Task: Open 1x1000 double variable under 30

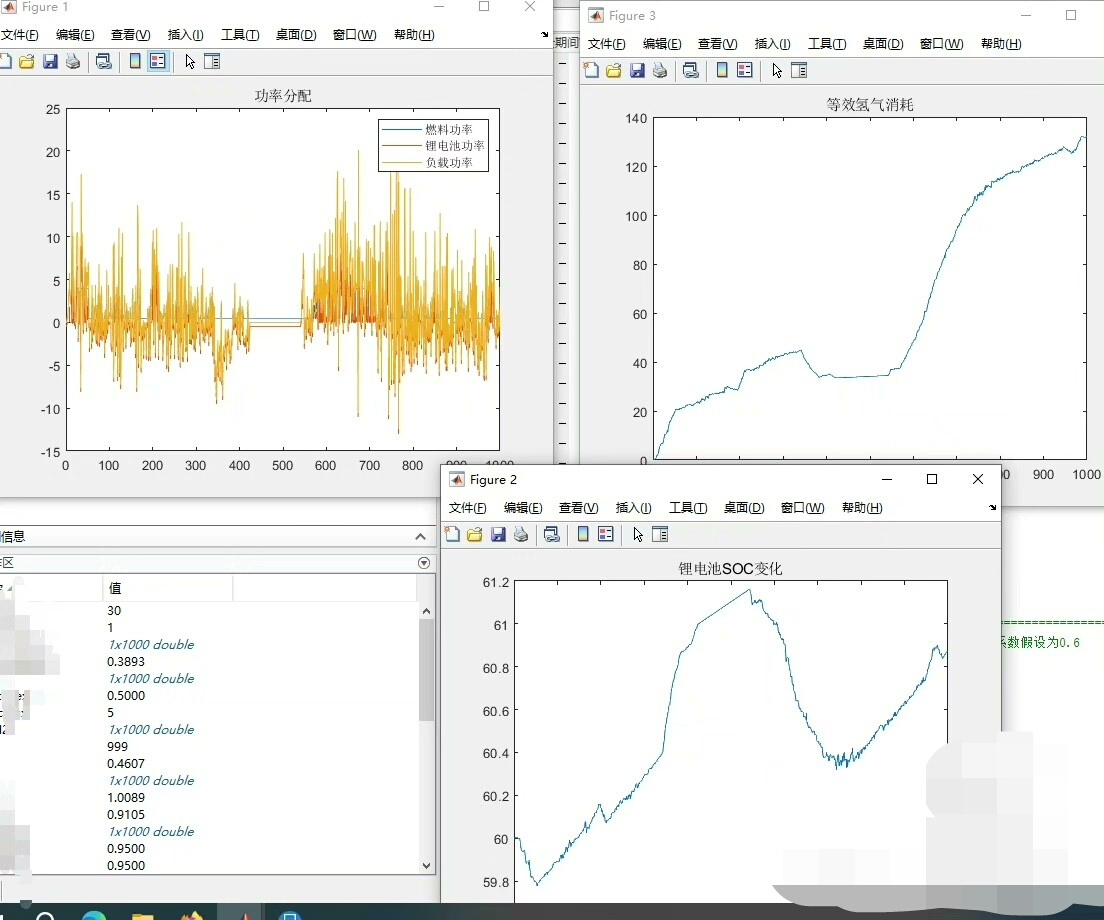Action: (x=151, y=644)
